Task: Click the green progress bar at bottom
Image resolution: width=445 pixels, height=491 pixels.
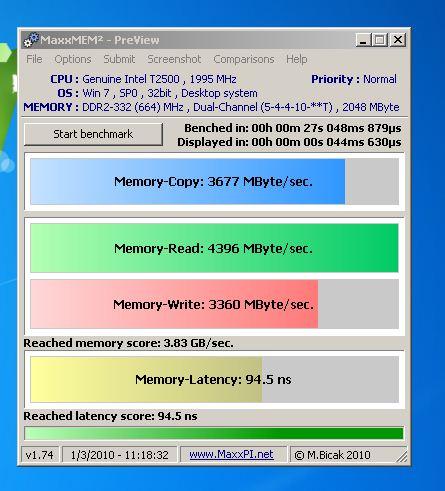Action: point(214,433)
